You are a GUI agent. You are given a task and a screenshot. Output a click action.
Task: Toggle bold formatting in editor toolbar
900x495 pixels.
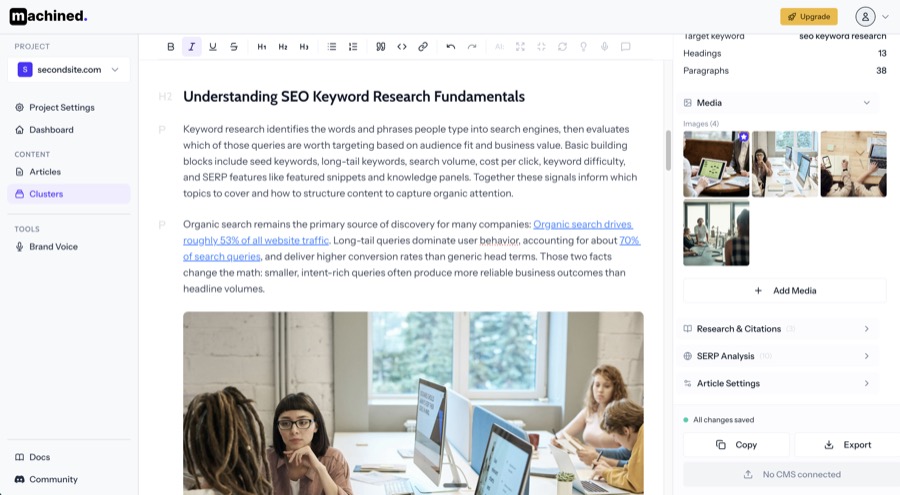(170, 47)
